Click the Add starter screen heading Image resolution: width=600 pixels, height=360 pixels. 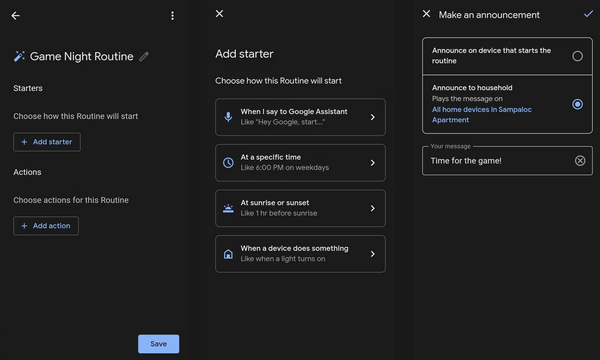click(x=244, y=54)
